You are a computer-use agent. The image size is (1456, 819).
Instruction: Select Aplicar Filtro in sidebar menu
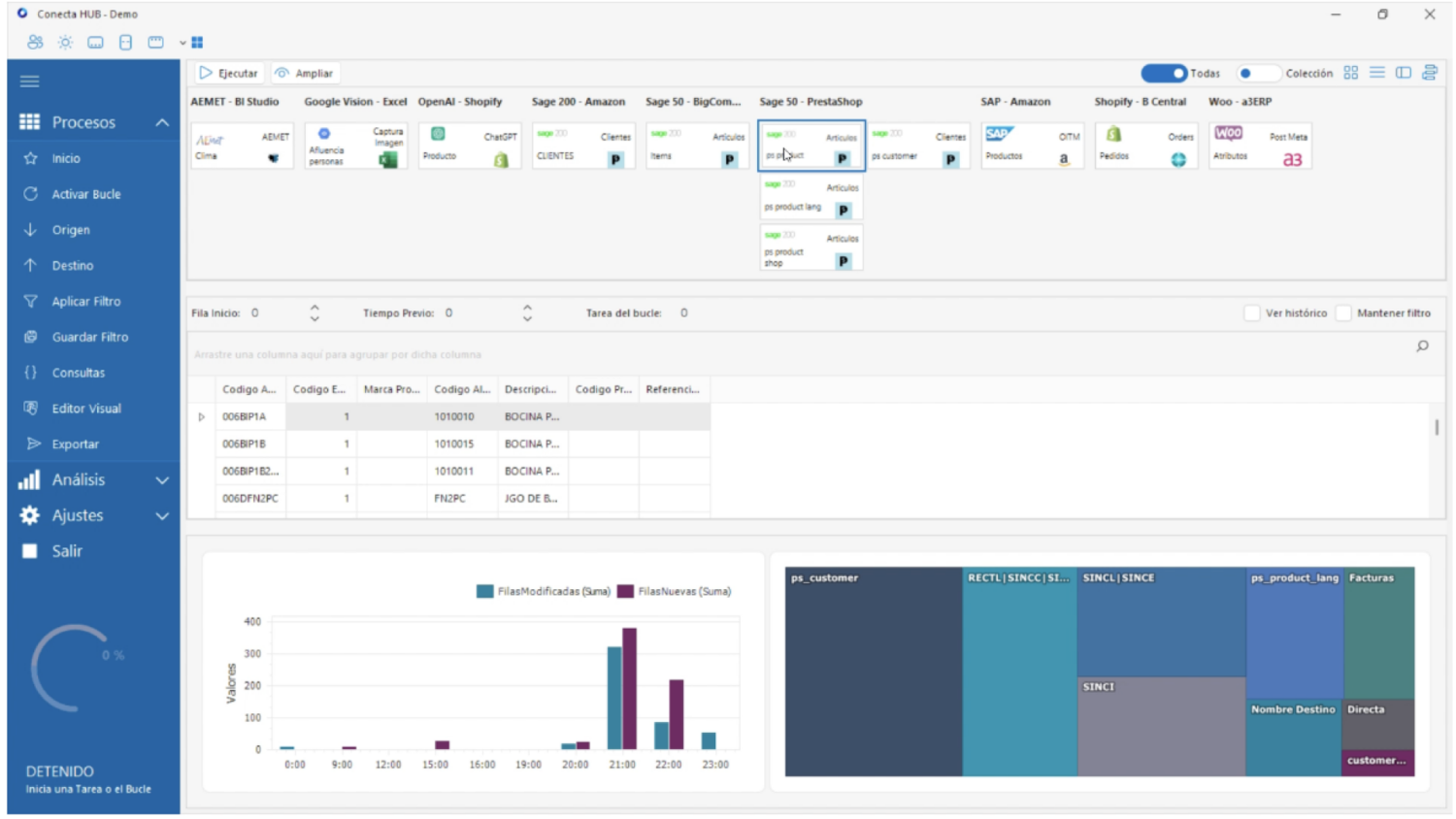pos(86,302)
